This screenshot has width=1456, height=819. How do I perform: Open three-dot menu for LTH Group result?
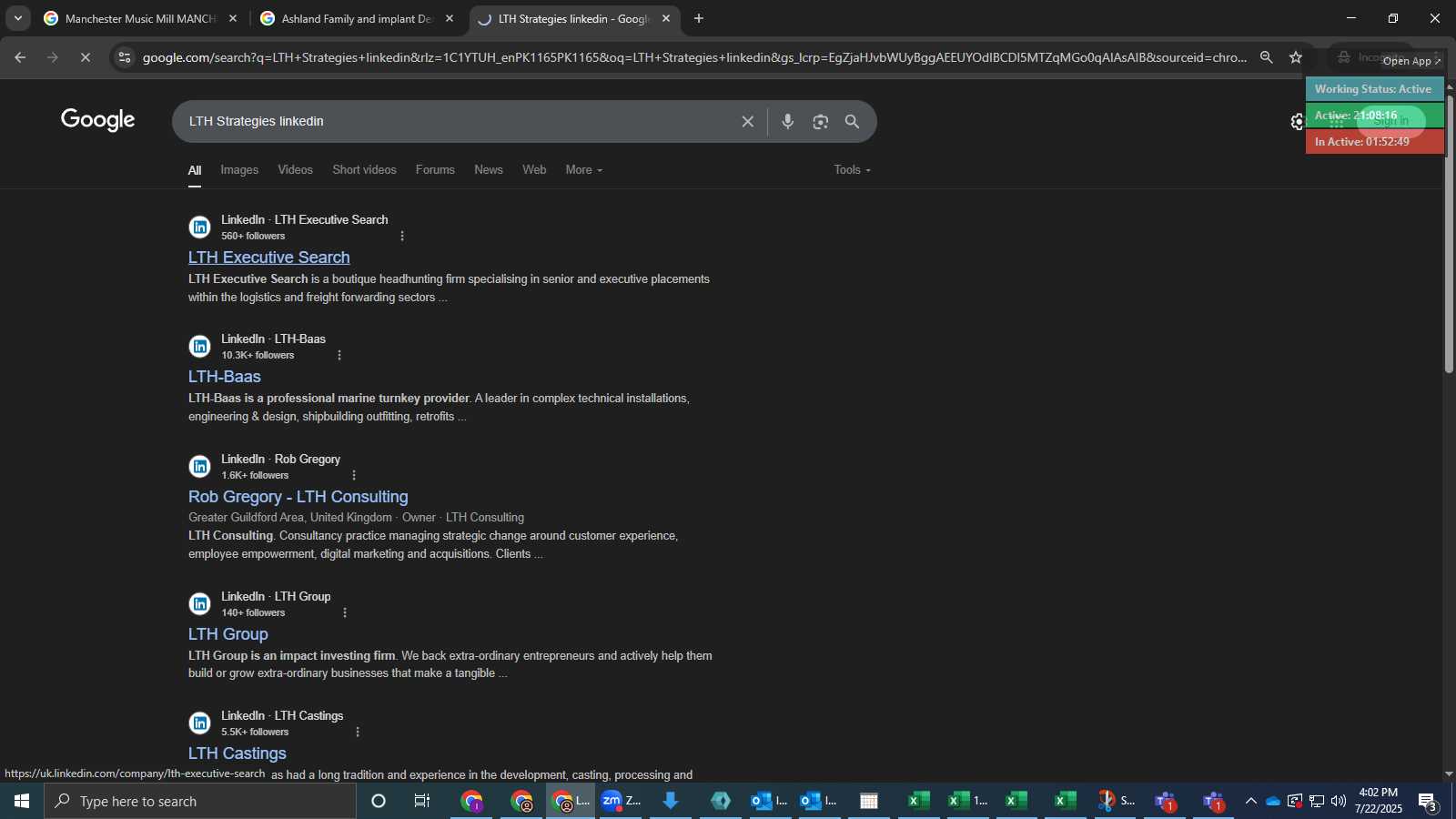point(345,612)
